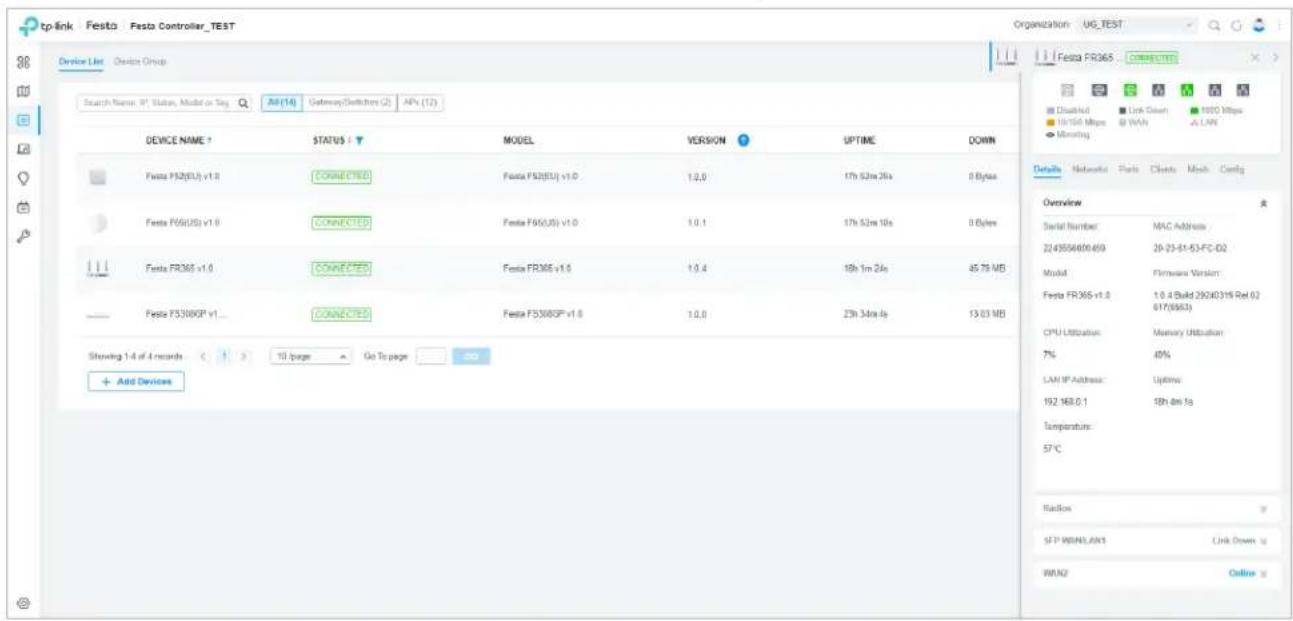
Task: Click the global search magnifier icon
Action: coord(1216,25)
